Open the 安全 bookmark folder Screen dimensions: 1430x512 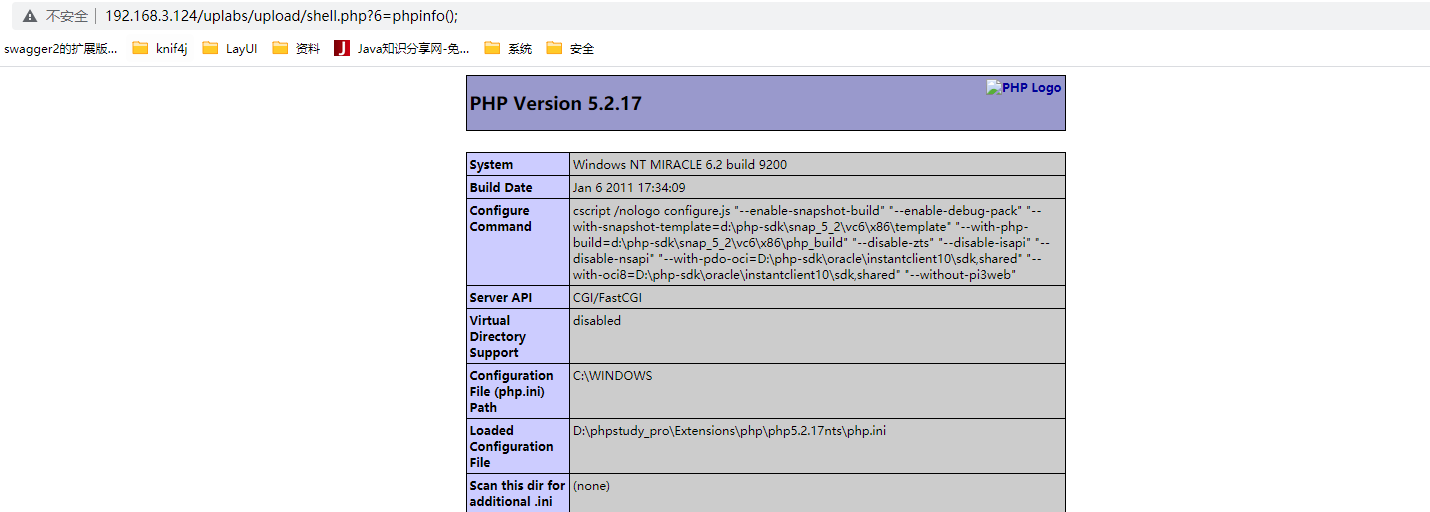click(x=570, y=48)
